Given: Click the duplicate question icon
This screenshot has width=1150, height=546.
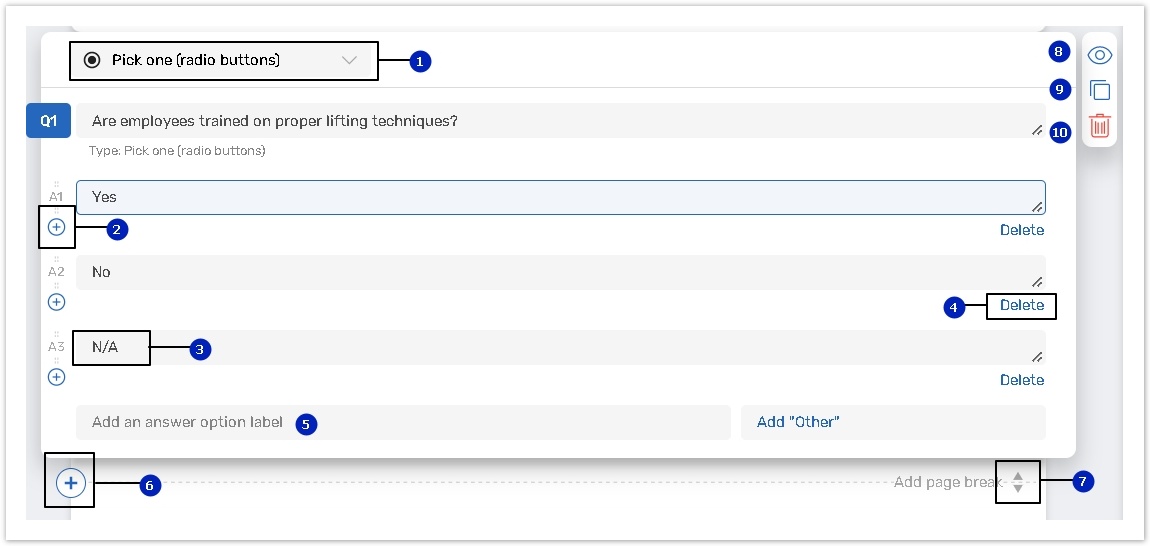Looking at the screenshot, I should (1100, 91).
